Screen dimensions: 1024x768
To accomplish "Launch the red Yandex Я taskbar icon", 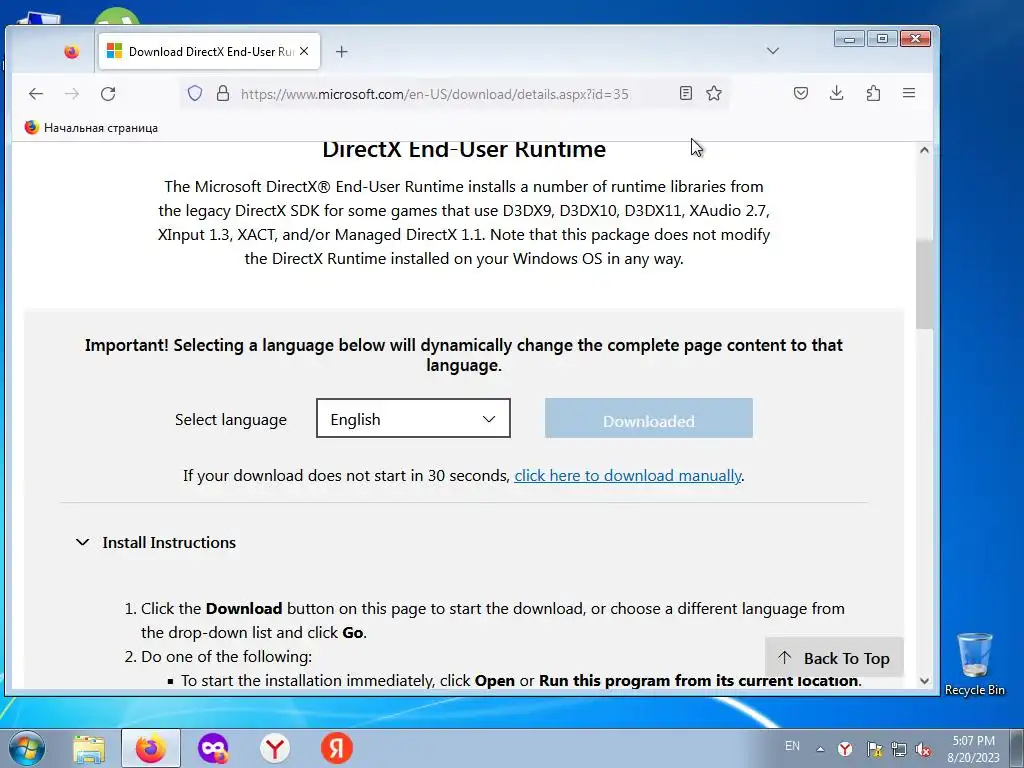I will click(x=337, y=748).
